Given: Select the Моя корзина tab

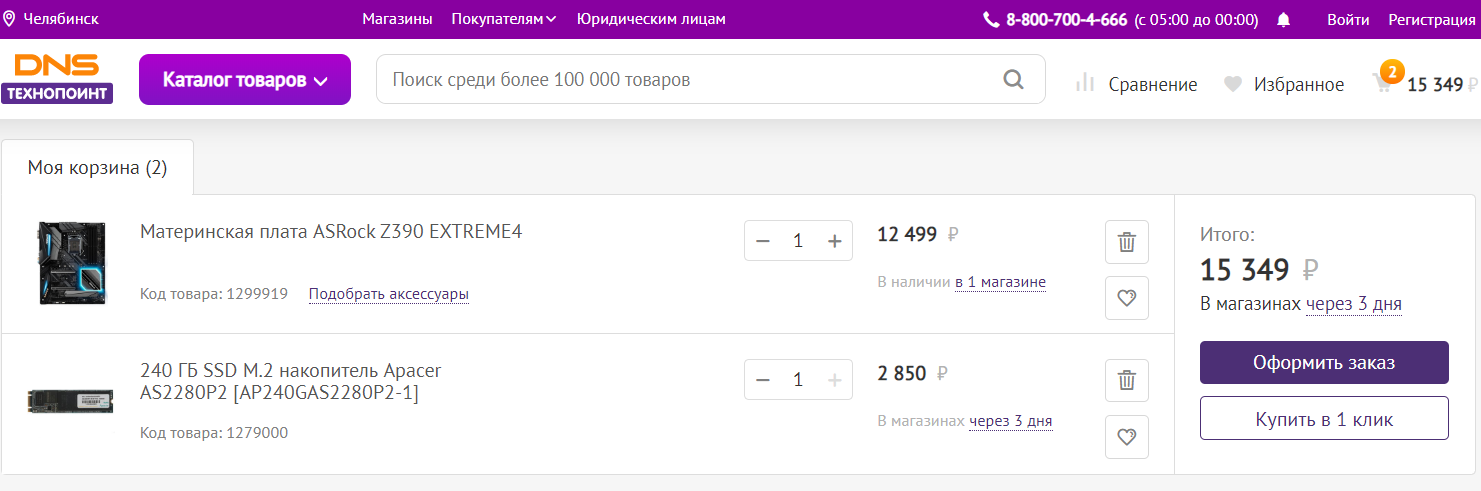Looking at the screenshot, I should pyautogui.click(x=97, y=168).
